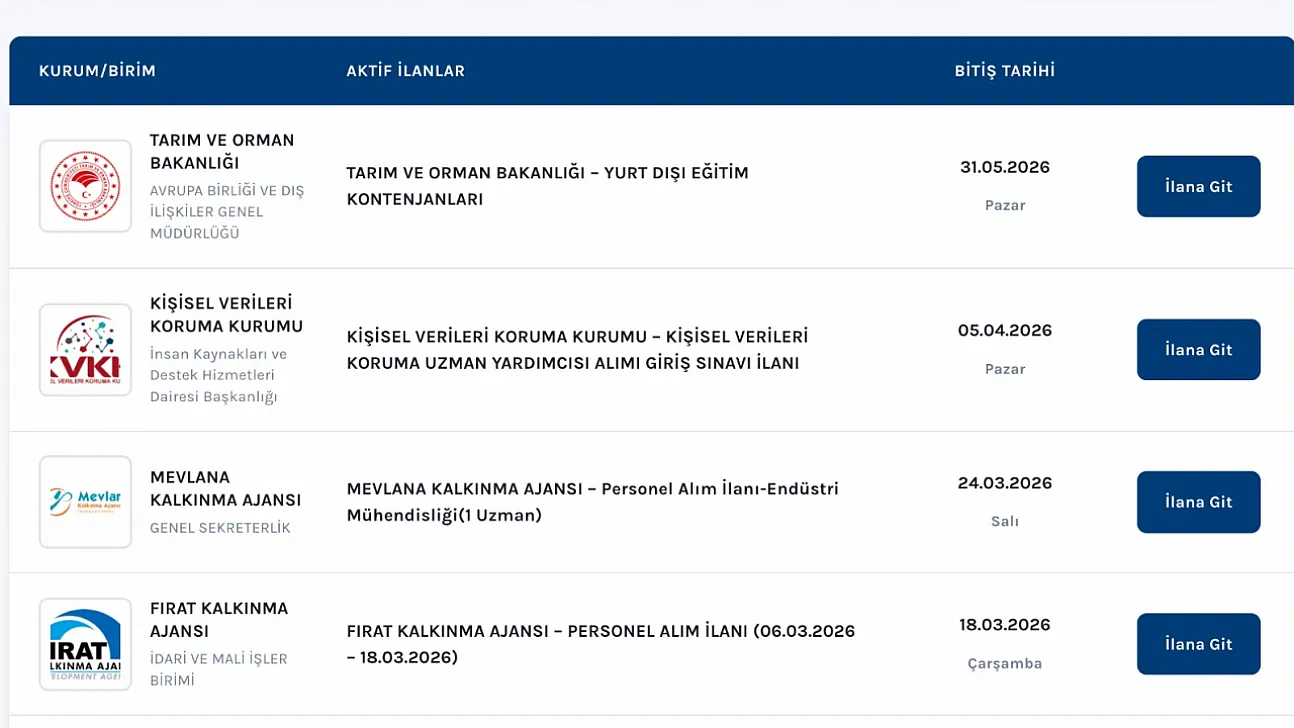This screenshot has height=728, width=1294.
Task: Open the Yurt Dışı Eğitim Kontenjanları announcement
Action: [548, 185]
